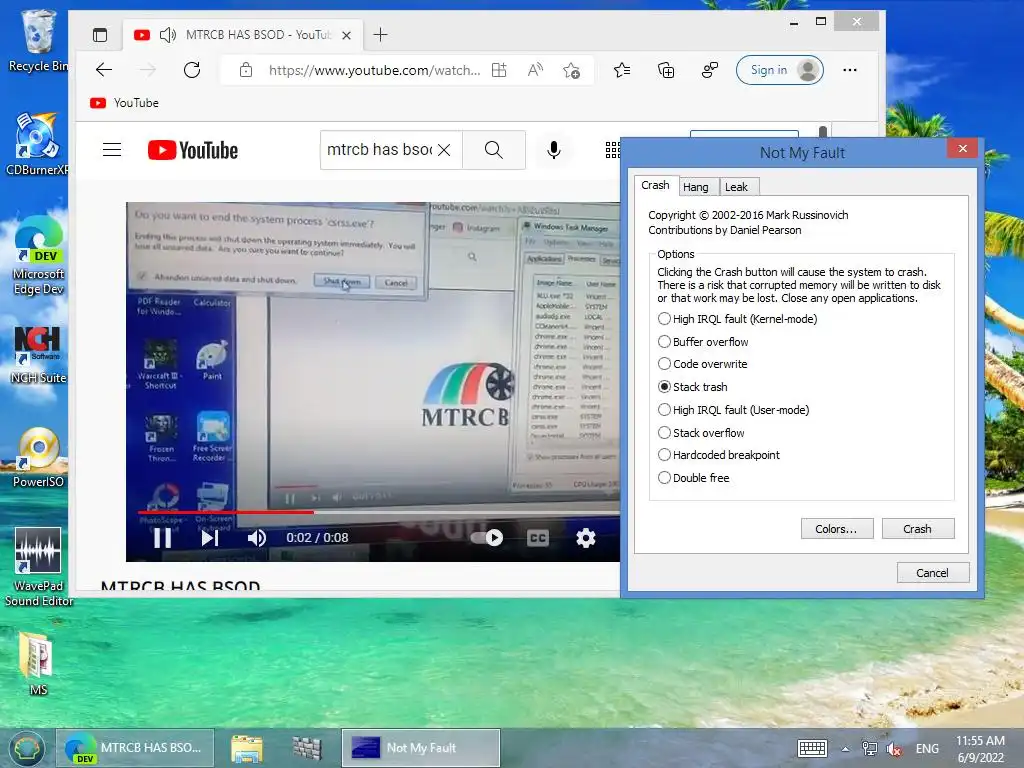This screenshot has width=1024, height=768.
Task: Refresh the YouTube page
Action: tap(192, 70)
